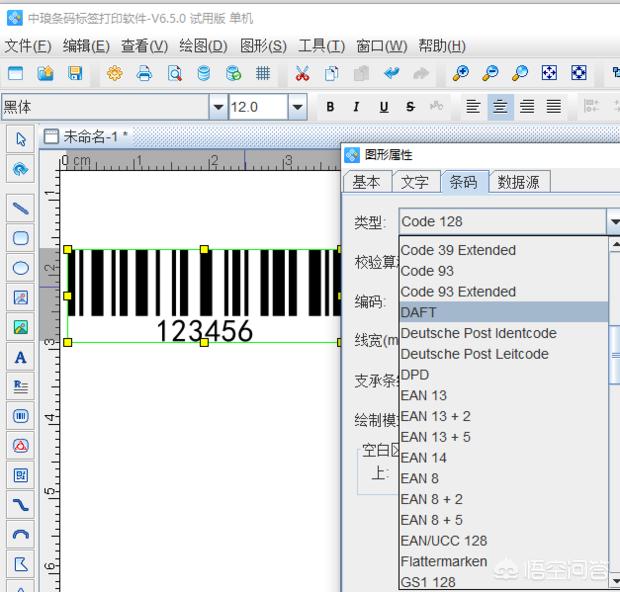Expand the font size dropdown arrow
This screenshot has height=592, width=620.
coord(297,107)
